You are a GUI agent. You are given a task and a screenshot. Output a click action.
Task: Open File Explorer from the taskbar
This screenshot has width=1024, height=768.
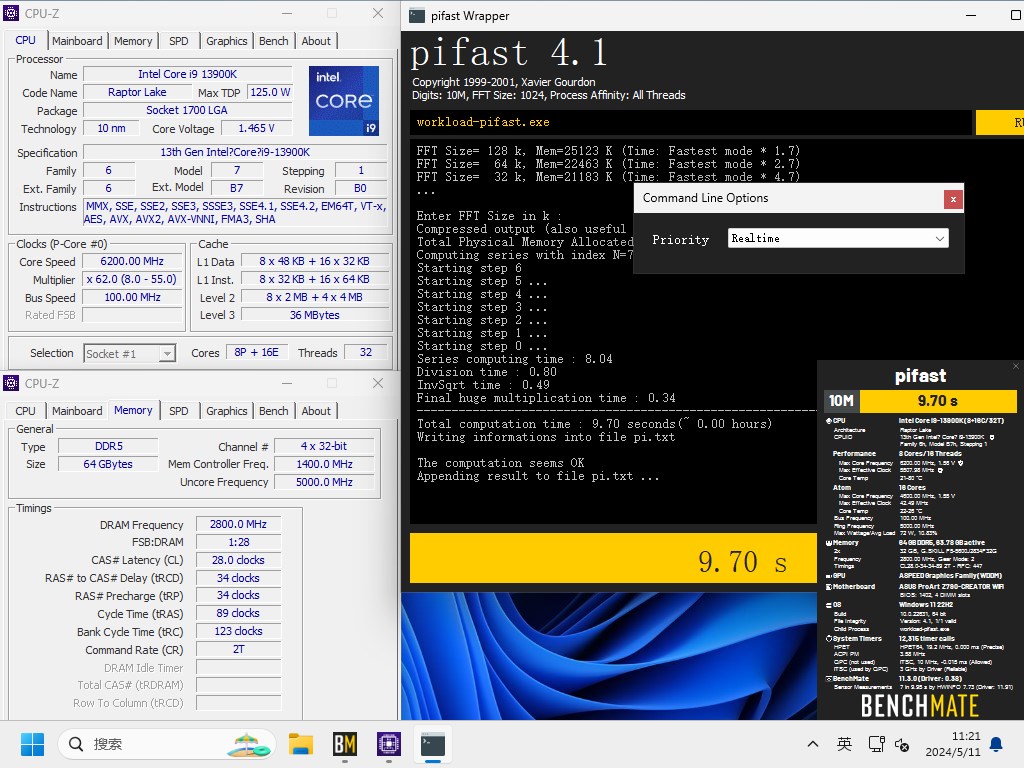301,744
